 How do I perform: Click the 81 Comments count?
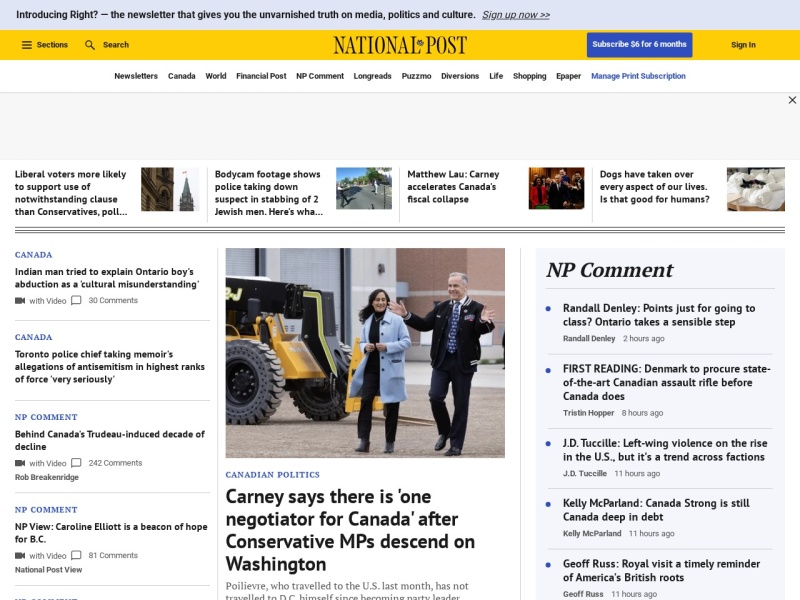pyautogui.click(x=113, y=555)
